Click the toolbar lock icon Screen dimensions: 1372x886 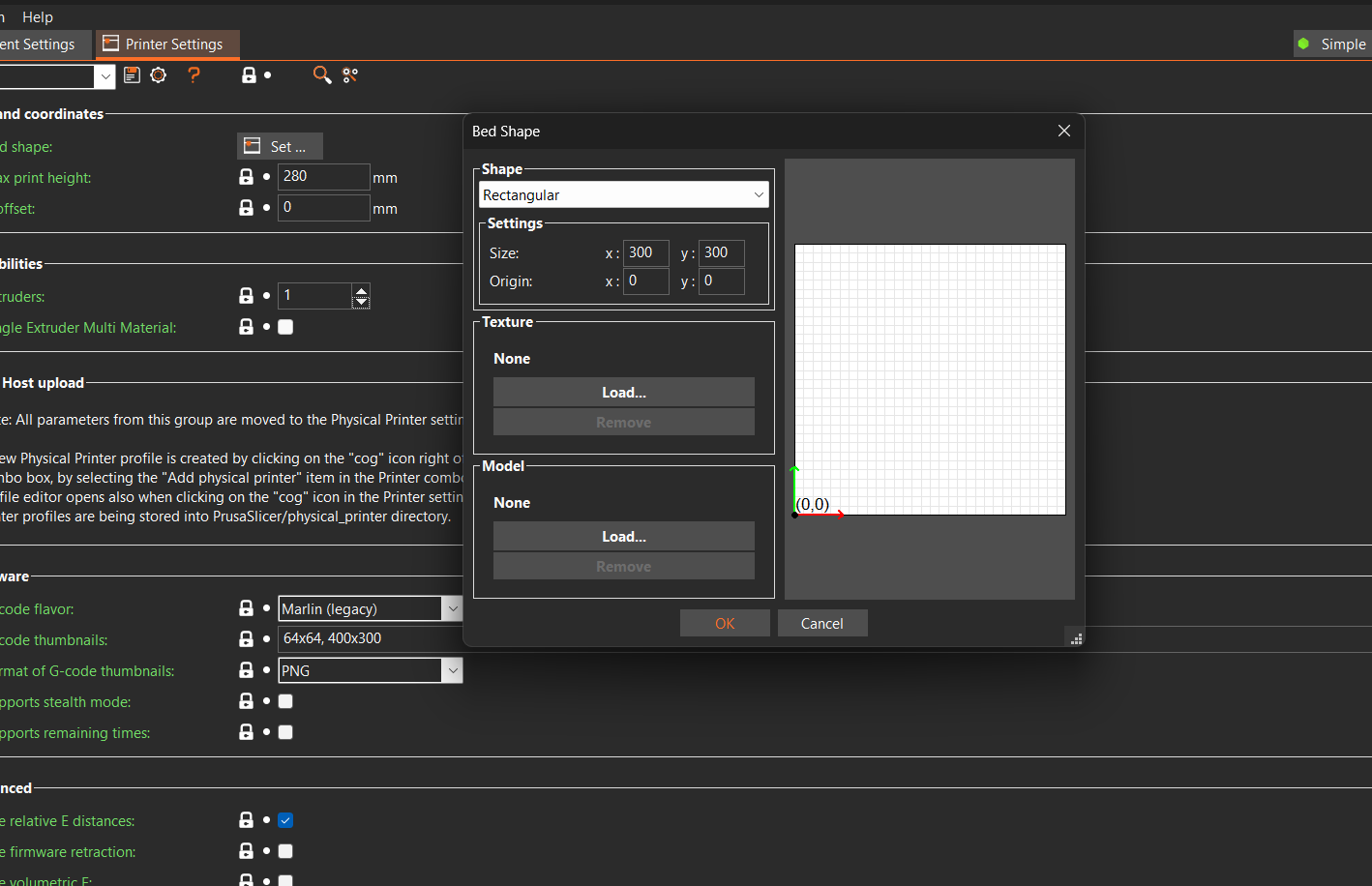tap(249, 75)
